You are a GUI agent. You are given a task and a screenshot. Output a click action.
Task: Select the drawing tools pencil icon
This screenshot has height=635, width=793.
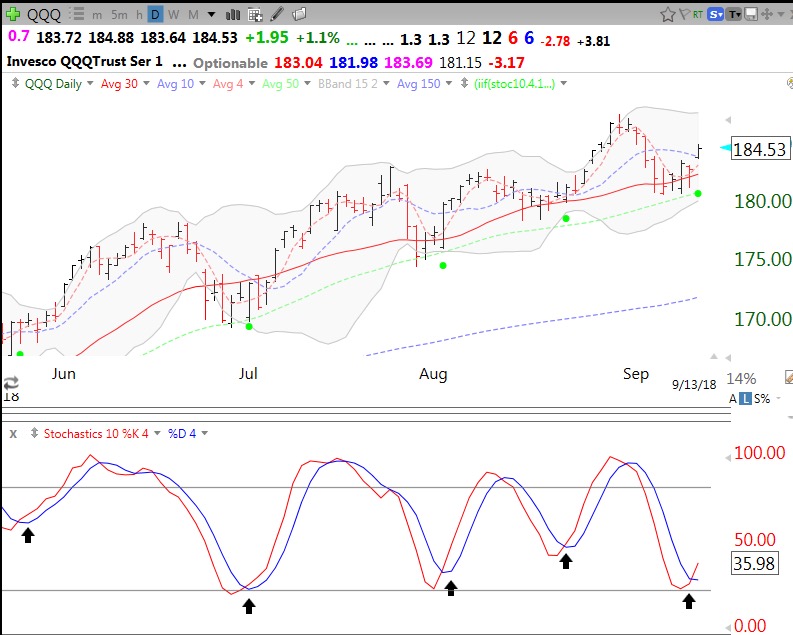277,14
